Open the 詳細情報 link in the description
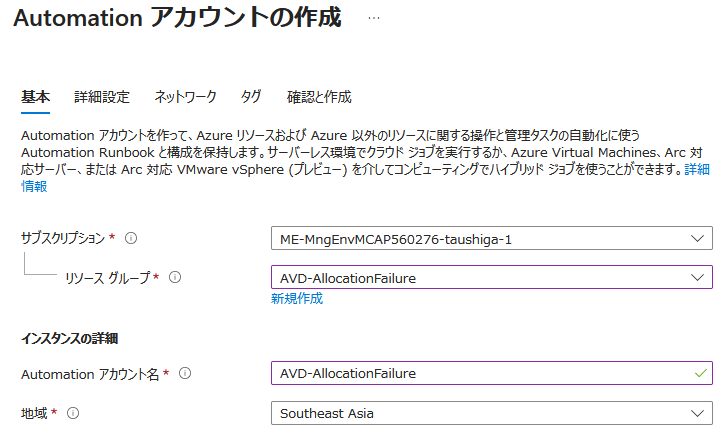This screenshot has height=444, width=727. 34,186
